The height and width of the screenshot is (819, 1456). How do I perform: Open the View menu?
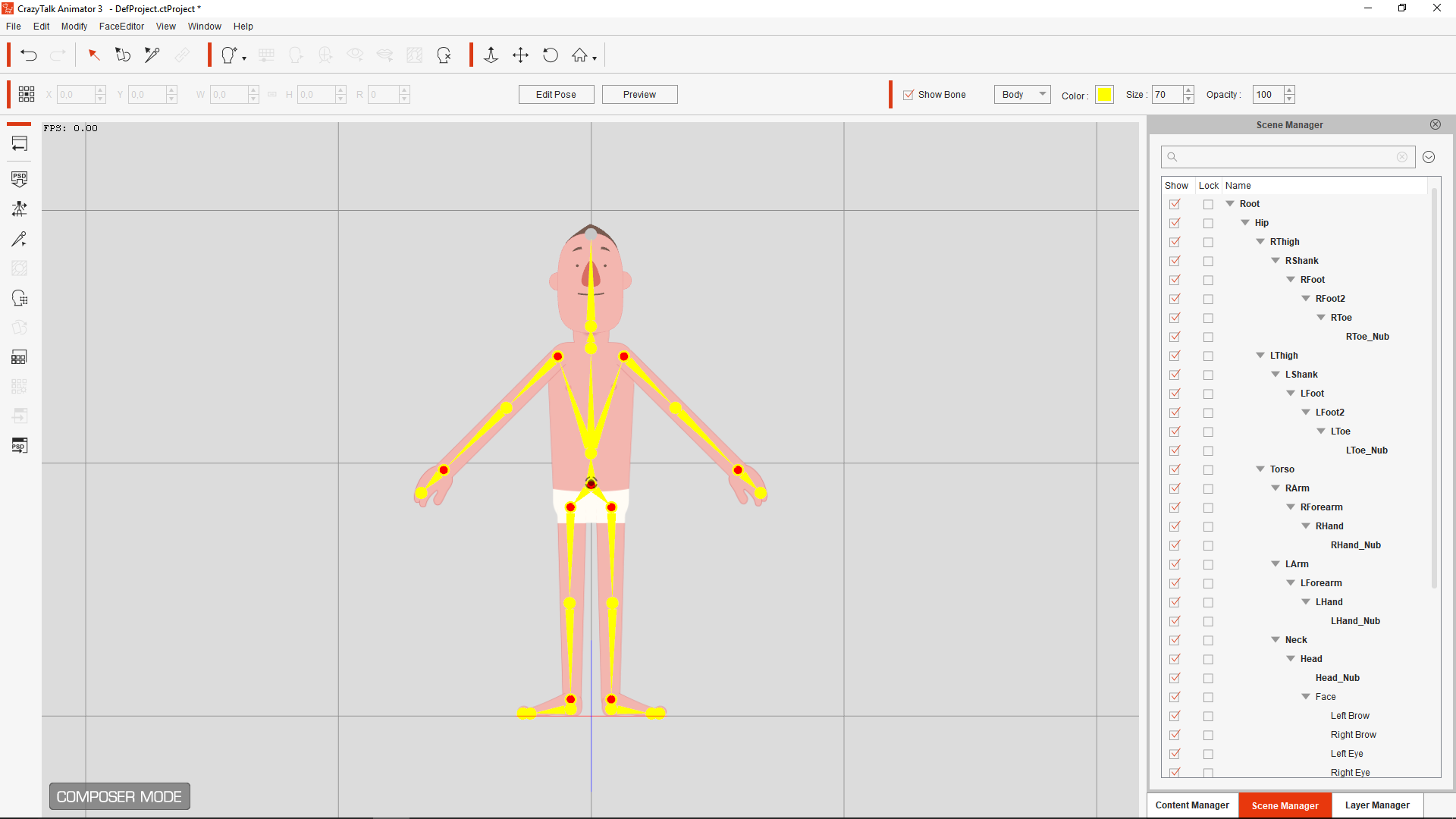point(165,26)
